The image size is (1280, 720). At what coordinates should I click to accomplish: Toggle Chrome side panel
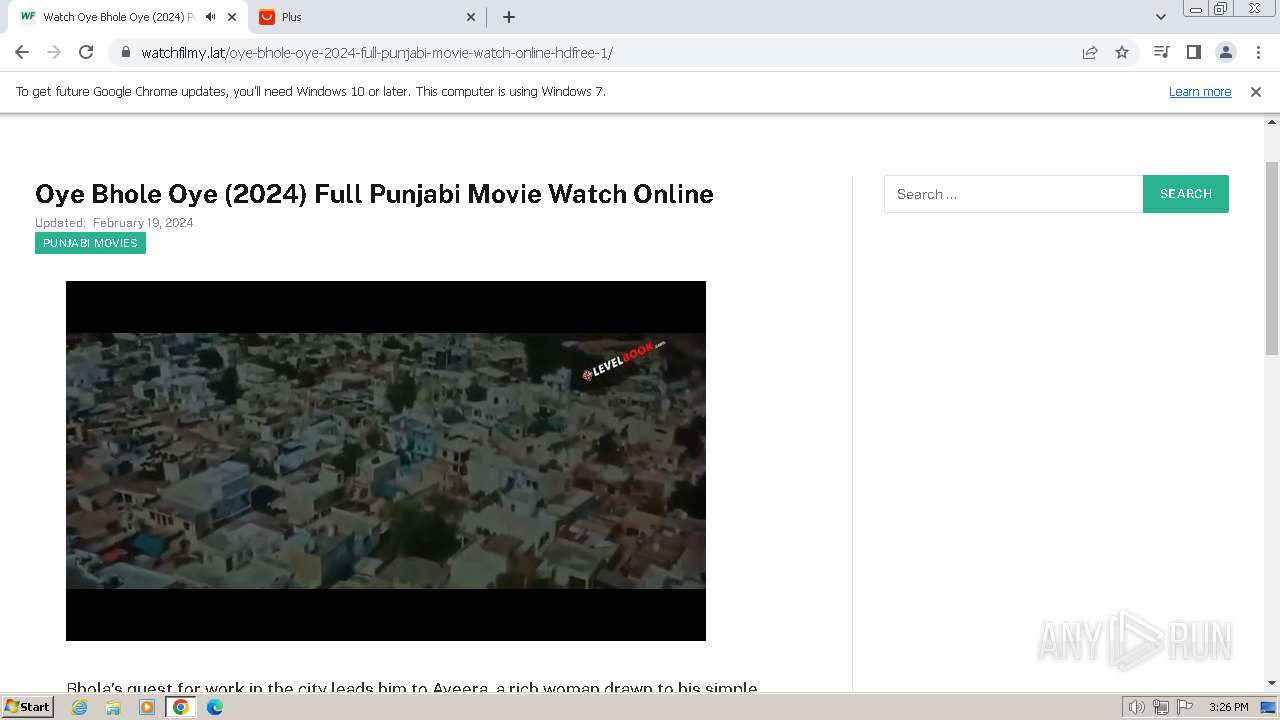tap(1193, 52)
